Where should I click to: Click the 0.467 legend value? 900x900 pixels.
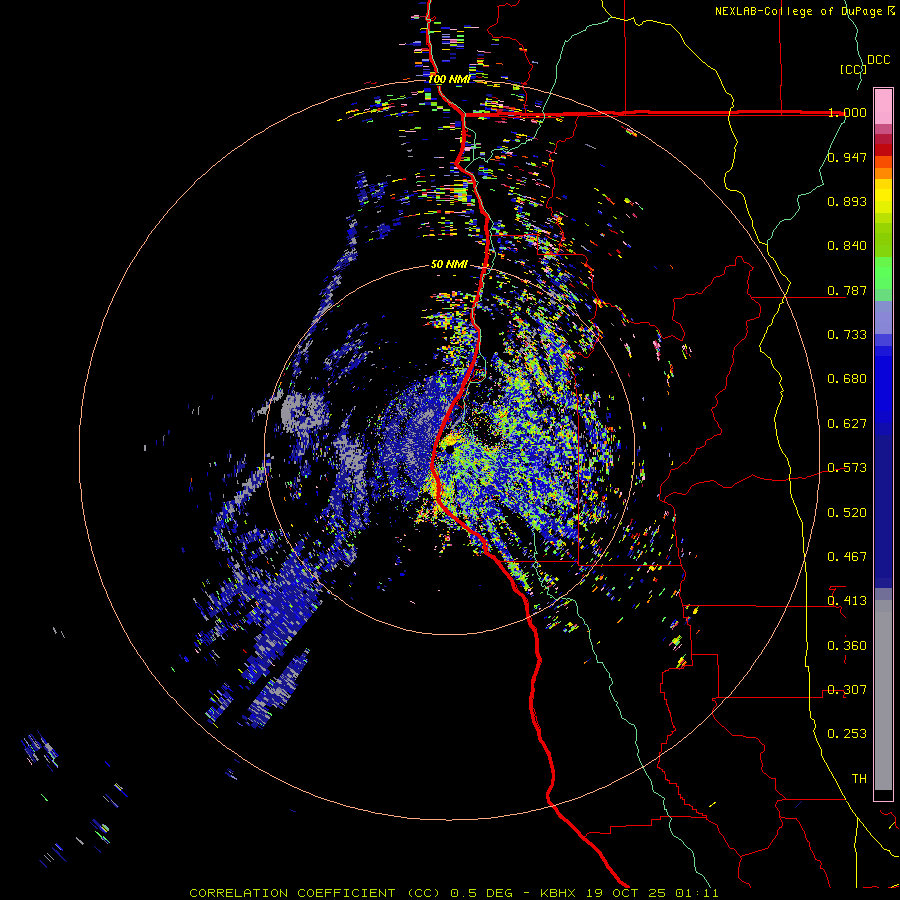[847, 557]
